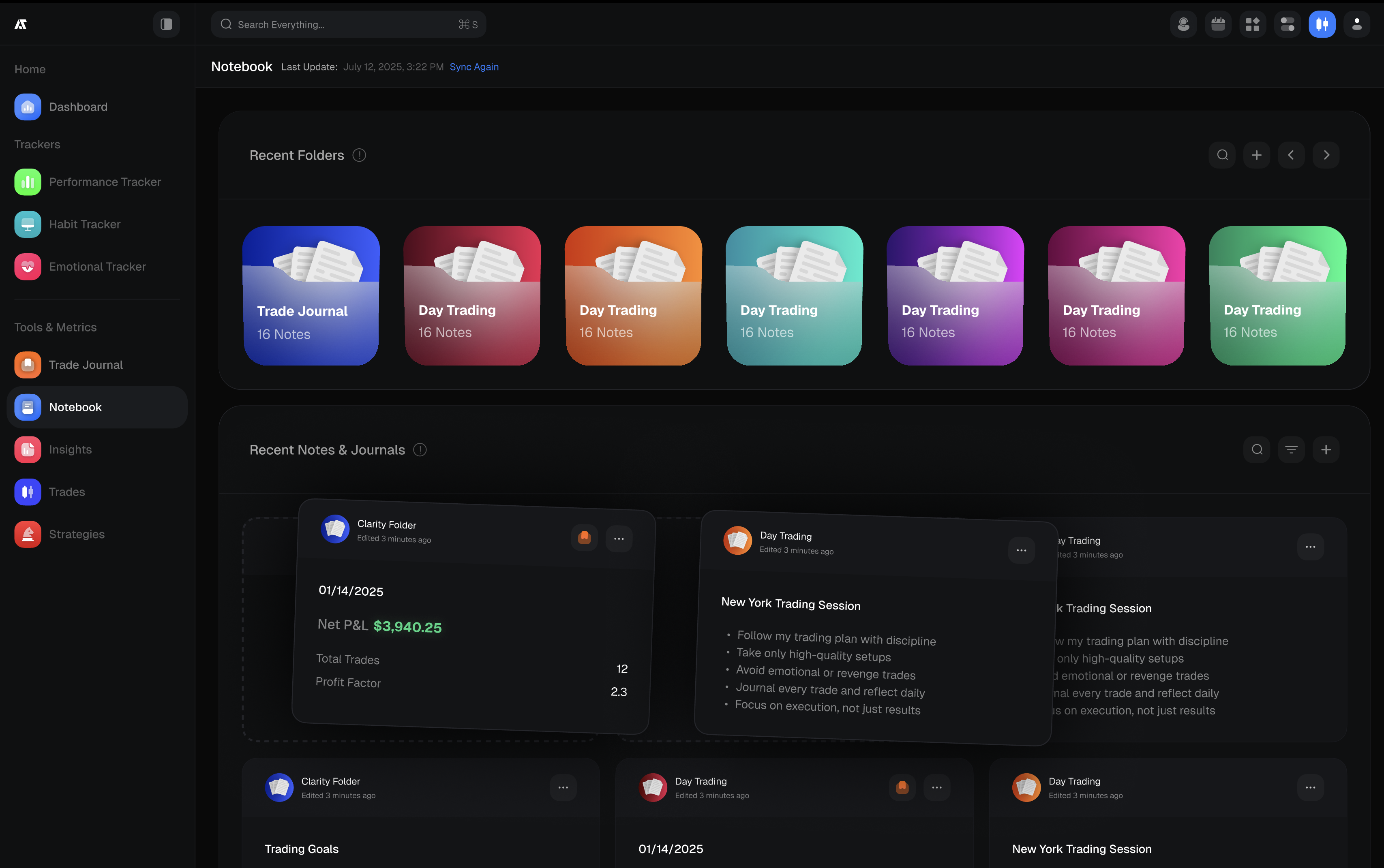Image resolution: width=1384 pixels, height=868 pixels.
Task: Go to the previous folders with left chevron
Action: click(1291, 155)
